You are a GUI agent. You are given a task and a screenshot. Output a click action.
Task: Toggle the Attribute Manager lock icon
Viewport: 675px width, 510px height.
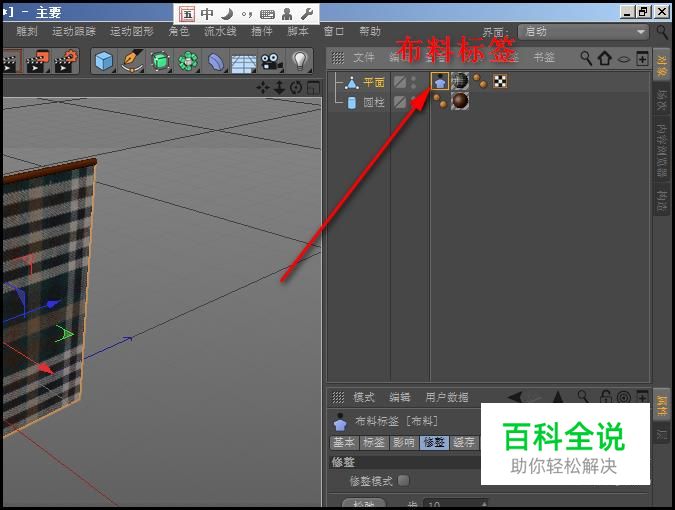[605, 397]
